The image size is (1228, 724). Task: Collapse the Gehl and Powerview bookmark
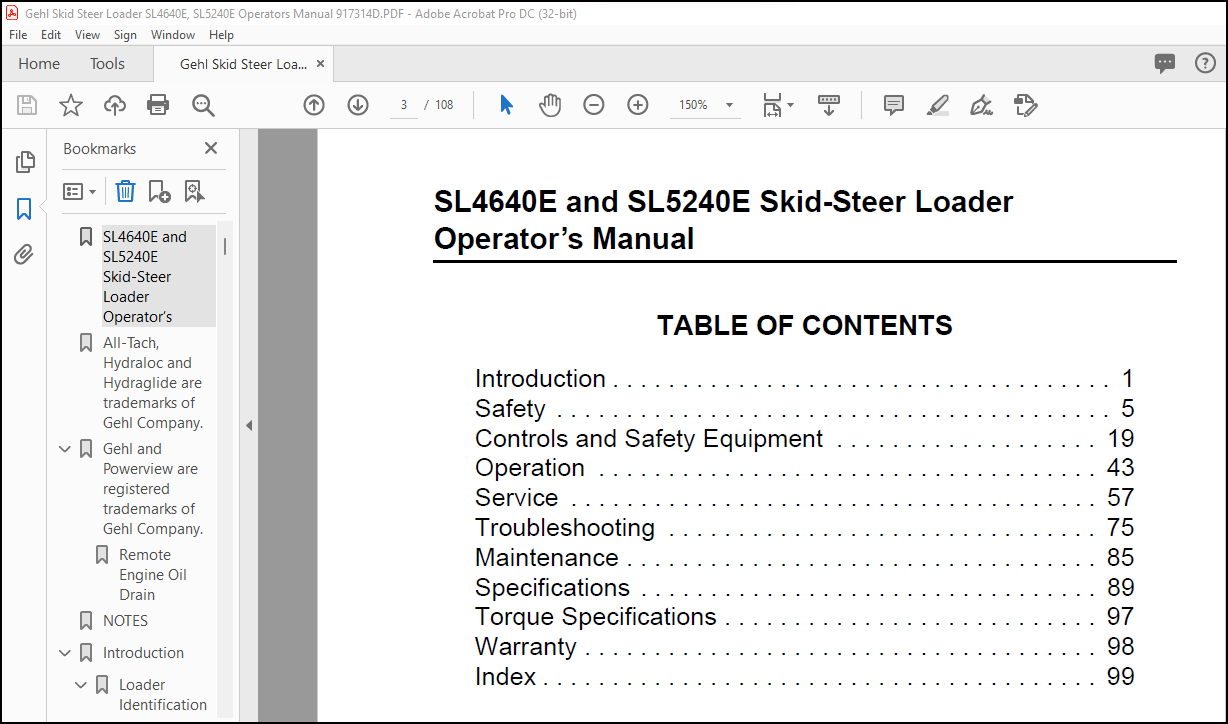point(65,449)
